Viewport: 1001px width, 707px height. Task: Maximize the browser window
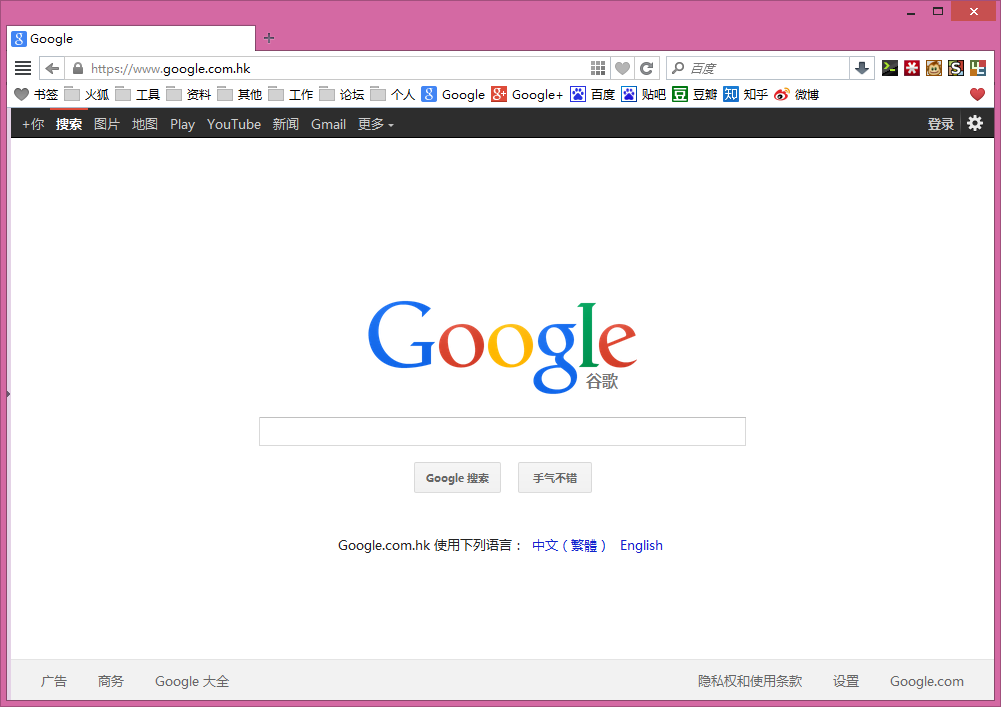pyautogui.click(x=938, y=11)
